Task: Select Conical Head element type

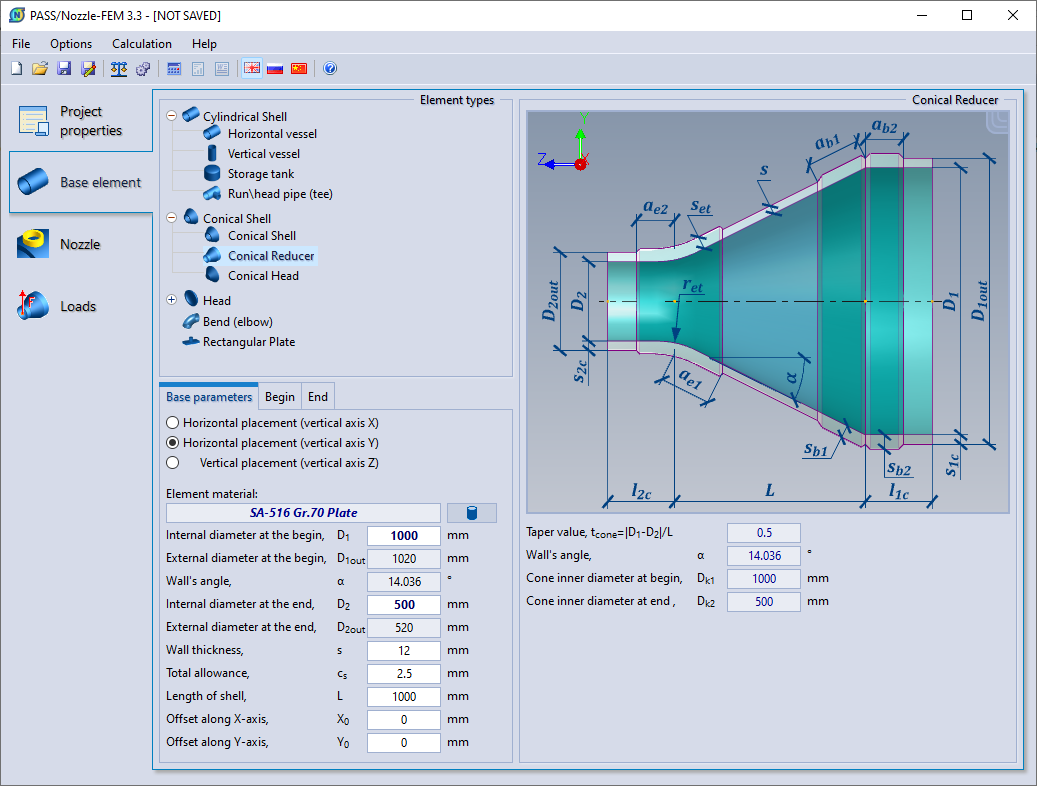Action: click(263, 275)
